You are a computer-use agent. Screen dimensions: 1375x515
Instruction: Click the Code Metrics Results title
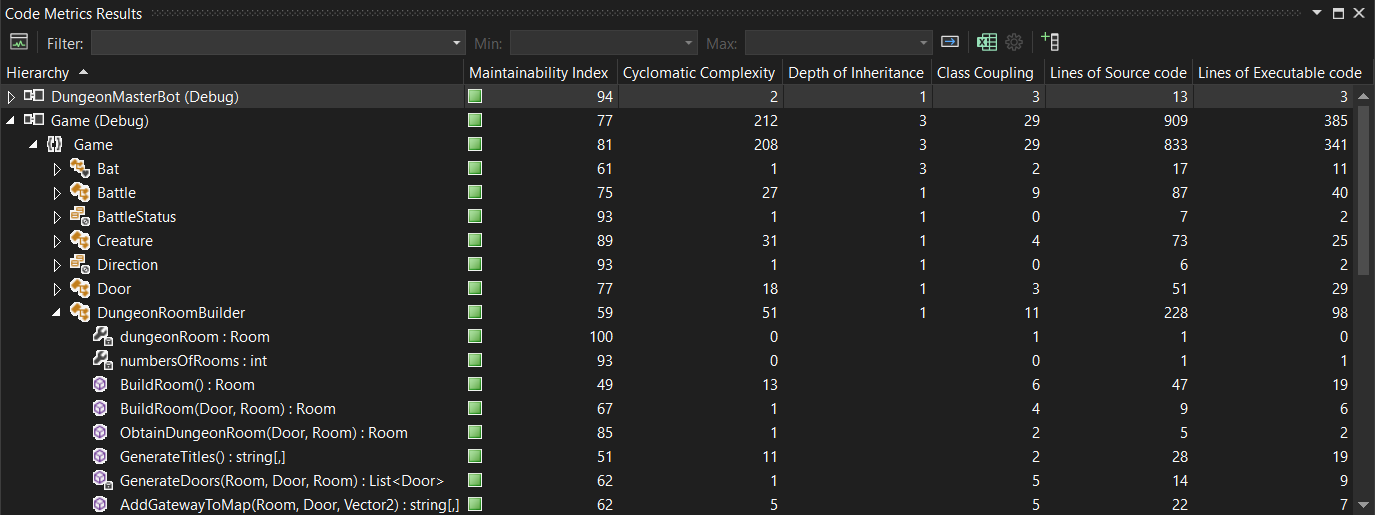75,13
